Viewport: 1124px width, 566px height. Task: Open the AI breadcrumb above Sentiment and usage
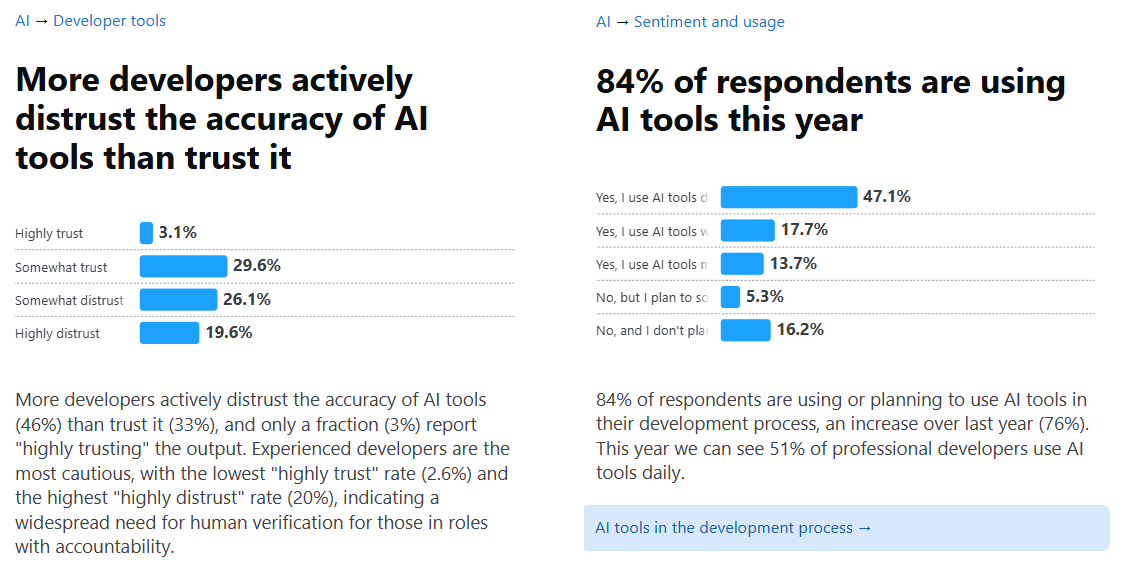[603, 21]
